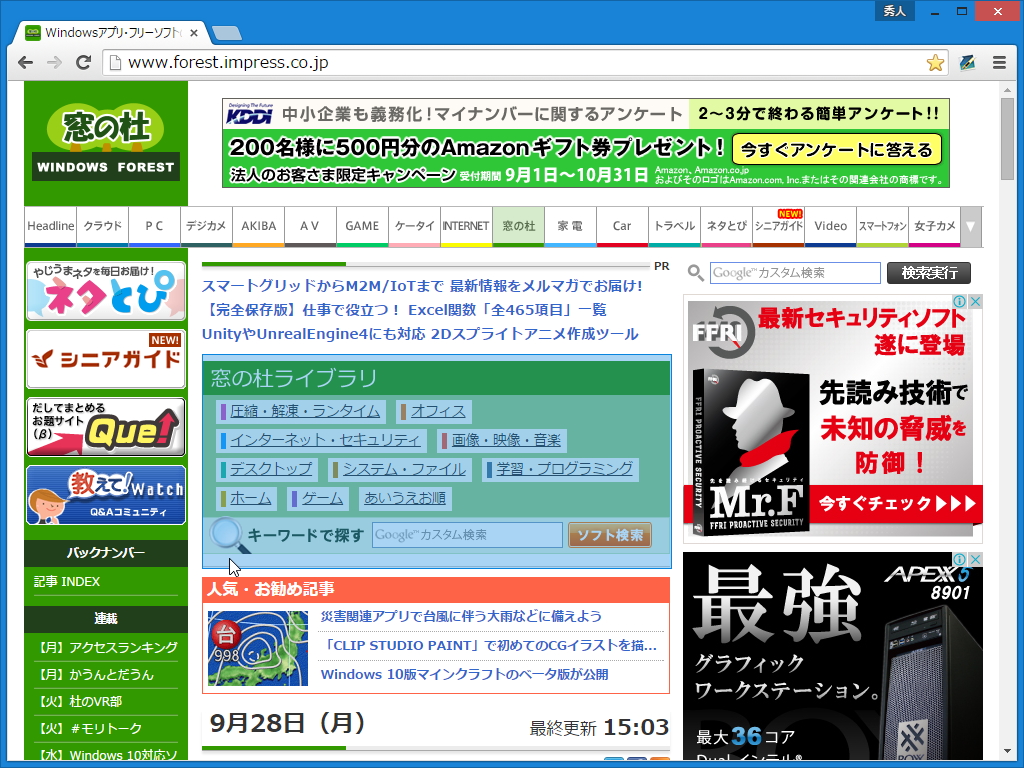Switch to the AKIBA tab
The height and width of the screenshot is (768, 1024).
(259, 226)
